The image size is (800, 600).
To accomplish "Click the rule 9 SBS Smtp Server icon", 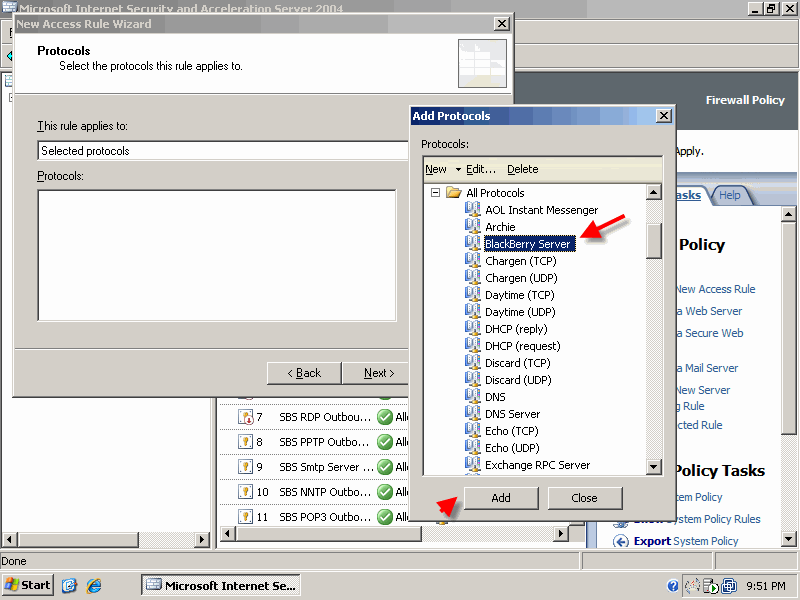I will [x=245, y=467].
